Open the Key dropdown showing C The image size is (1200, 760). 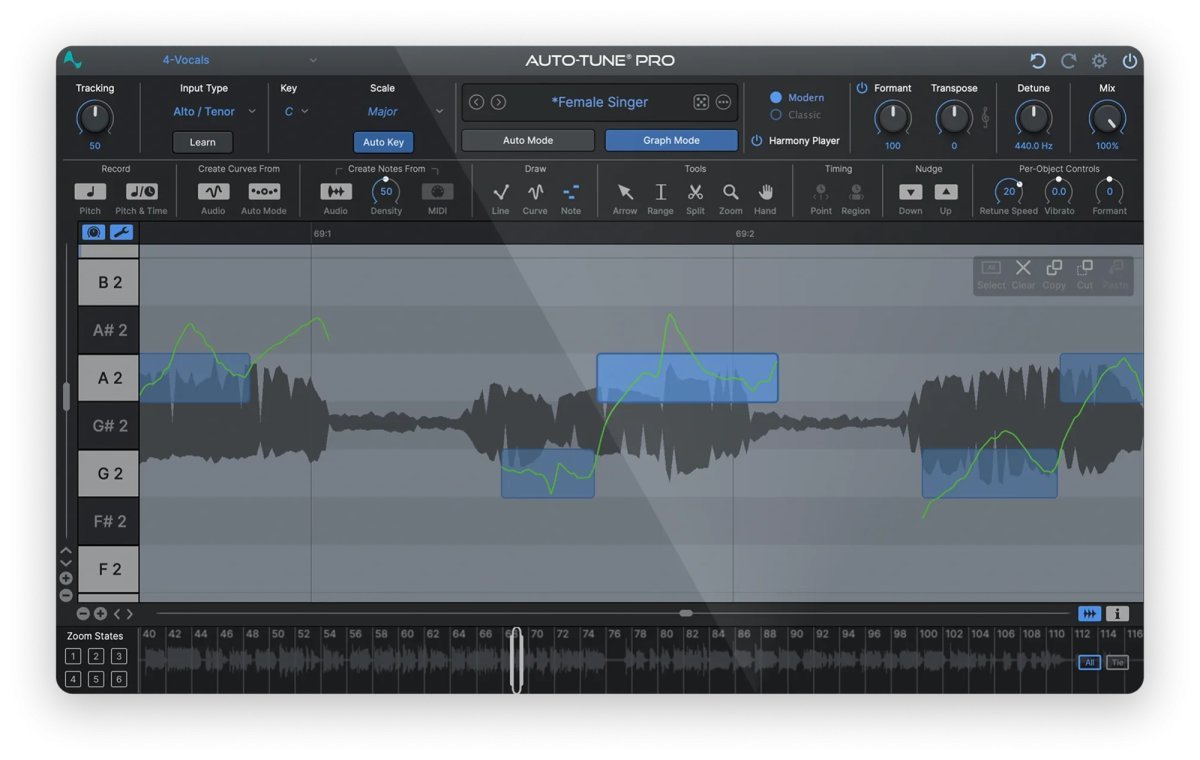(x=296, y=112)
